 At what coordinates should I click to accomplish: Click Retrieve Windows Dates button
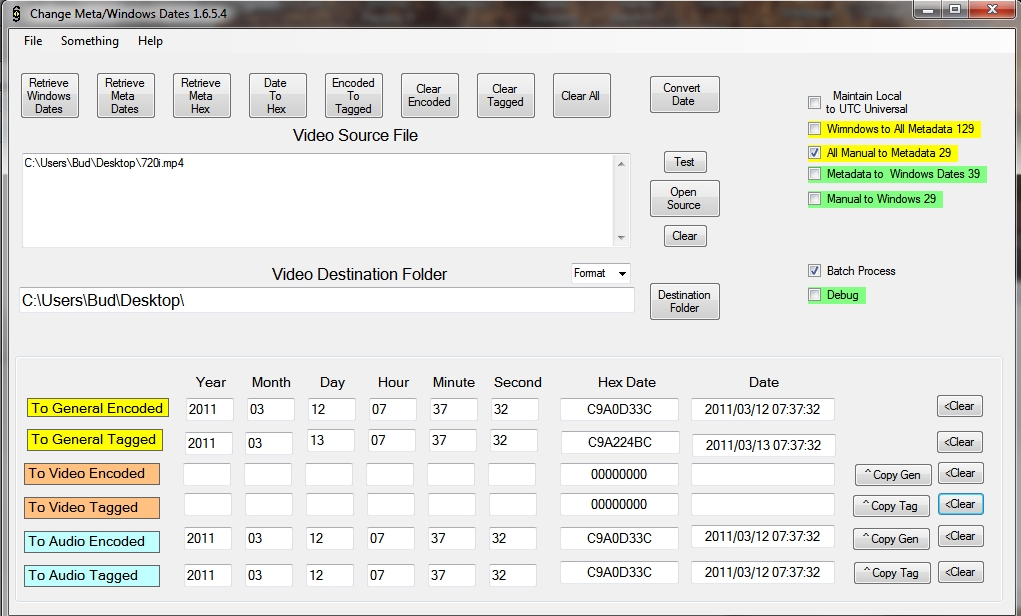(49, 96)
